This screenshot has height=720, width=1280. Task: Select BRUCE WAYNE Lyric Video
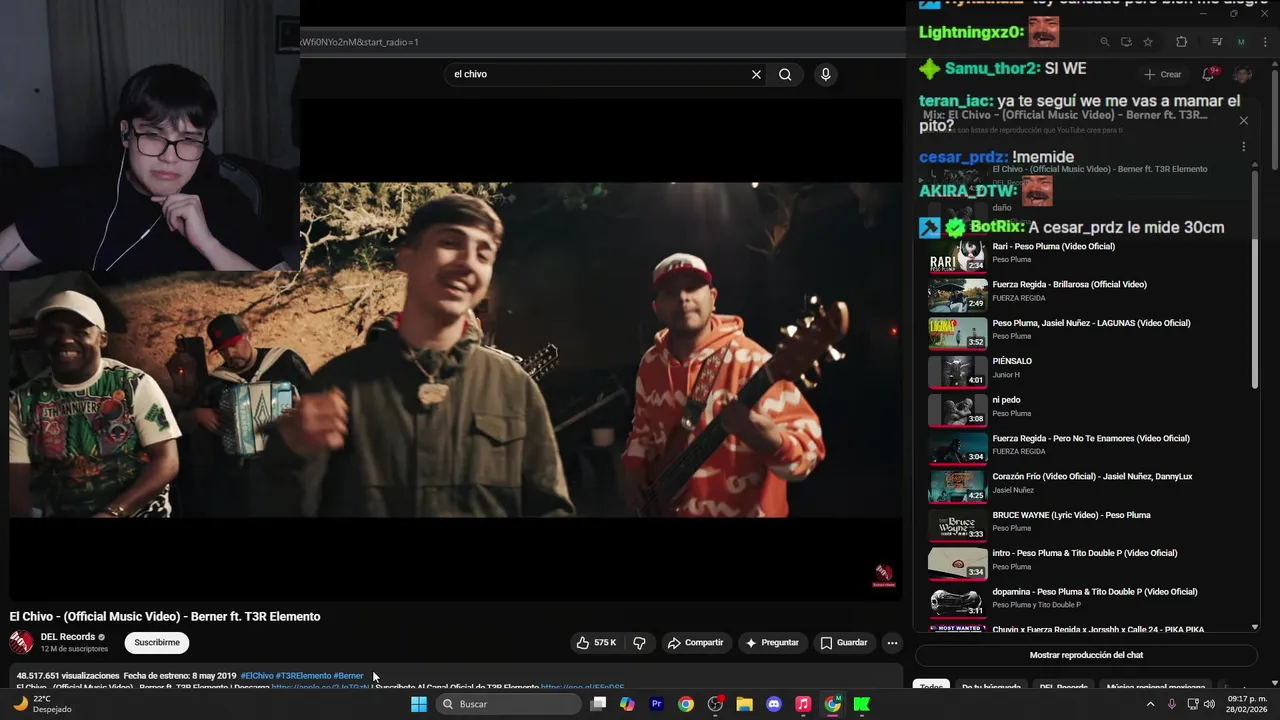(x=1085, y=525)
